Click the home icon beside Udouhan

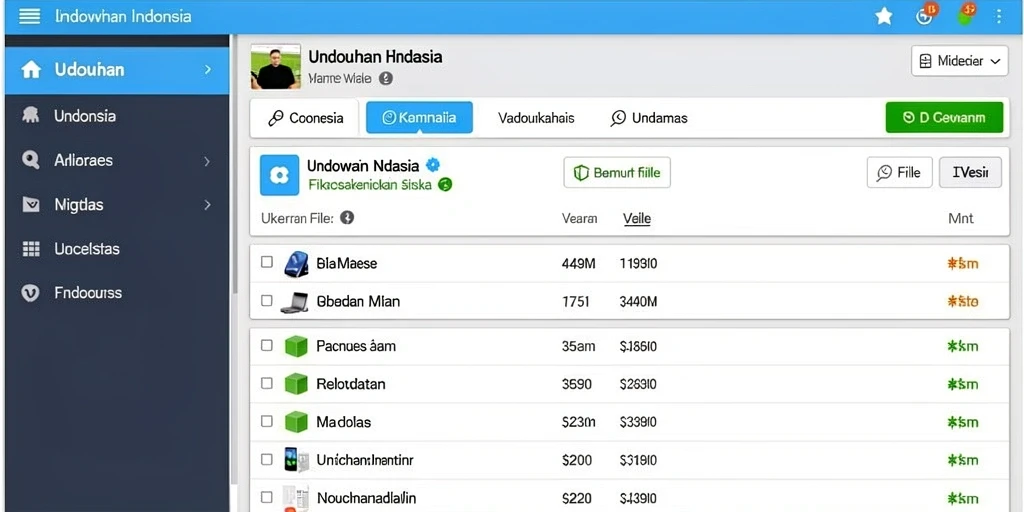point(31,69)
